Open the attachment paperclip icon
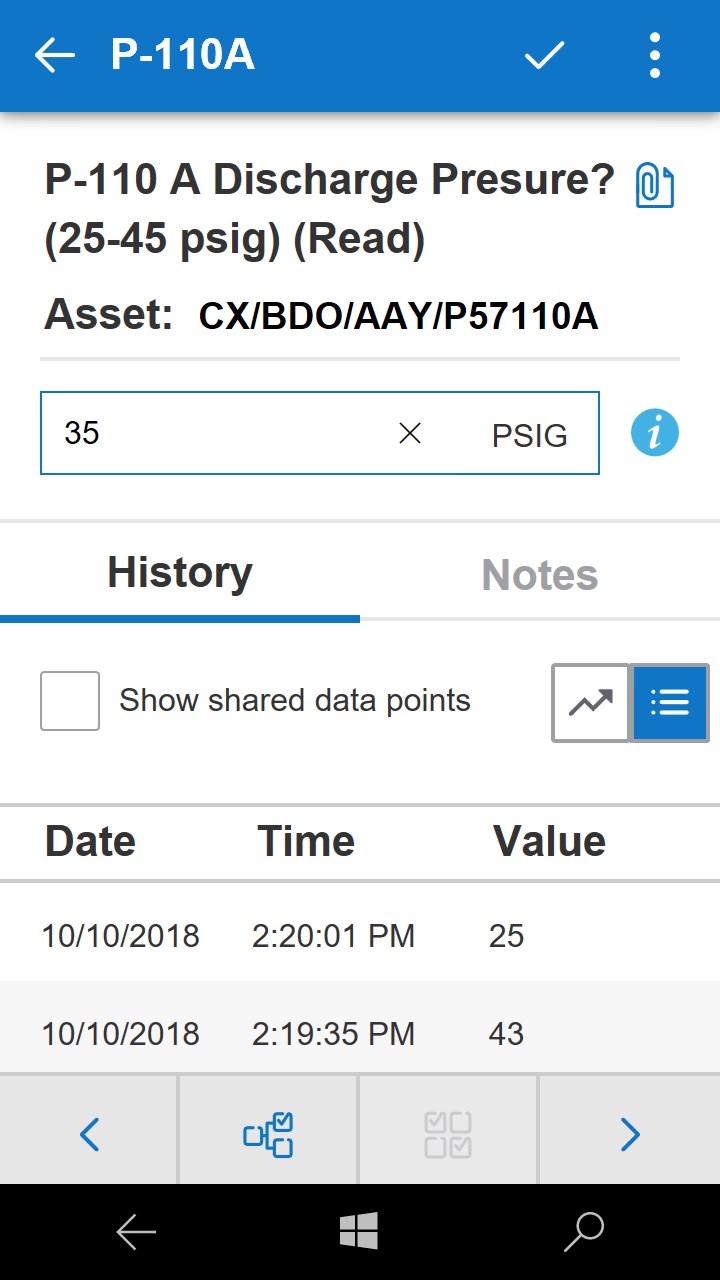720x1280 pixels. point(655,186)
